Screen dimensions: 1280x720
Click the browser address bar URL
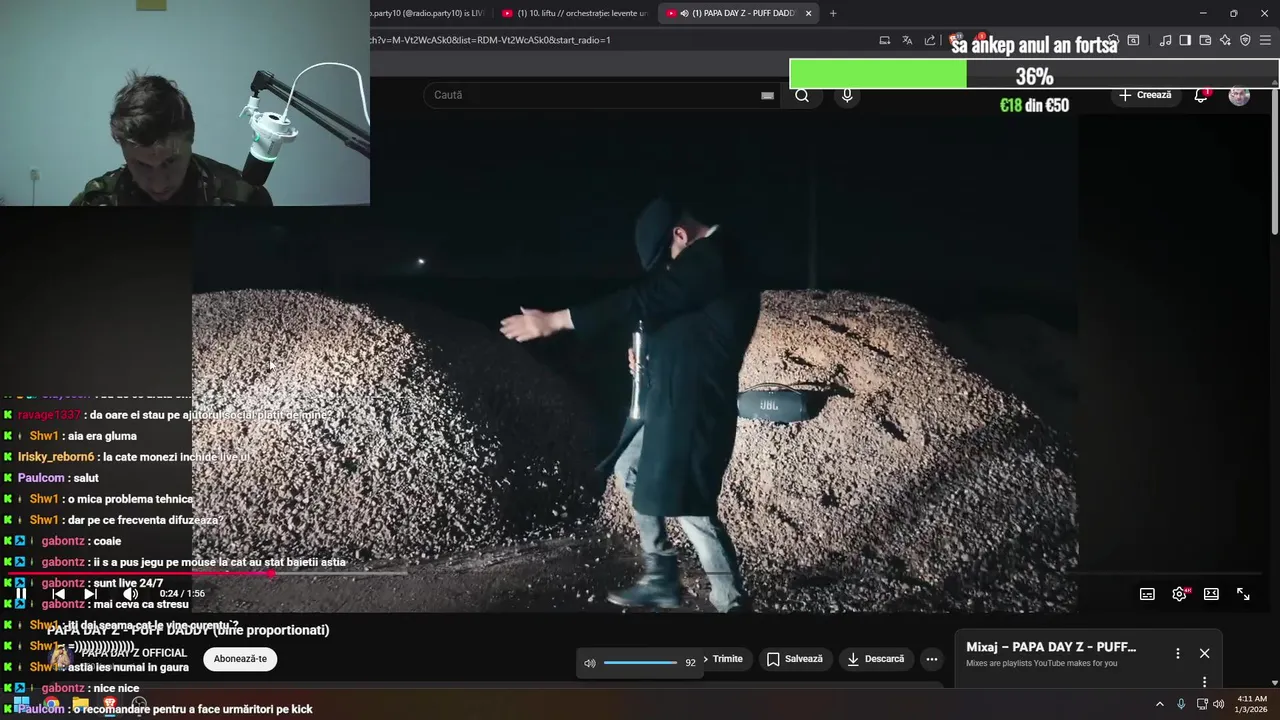(x=490, y=40)
